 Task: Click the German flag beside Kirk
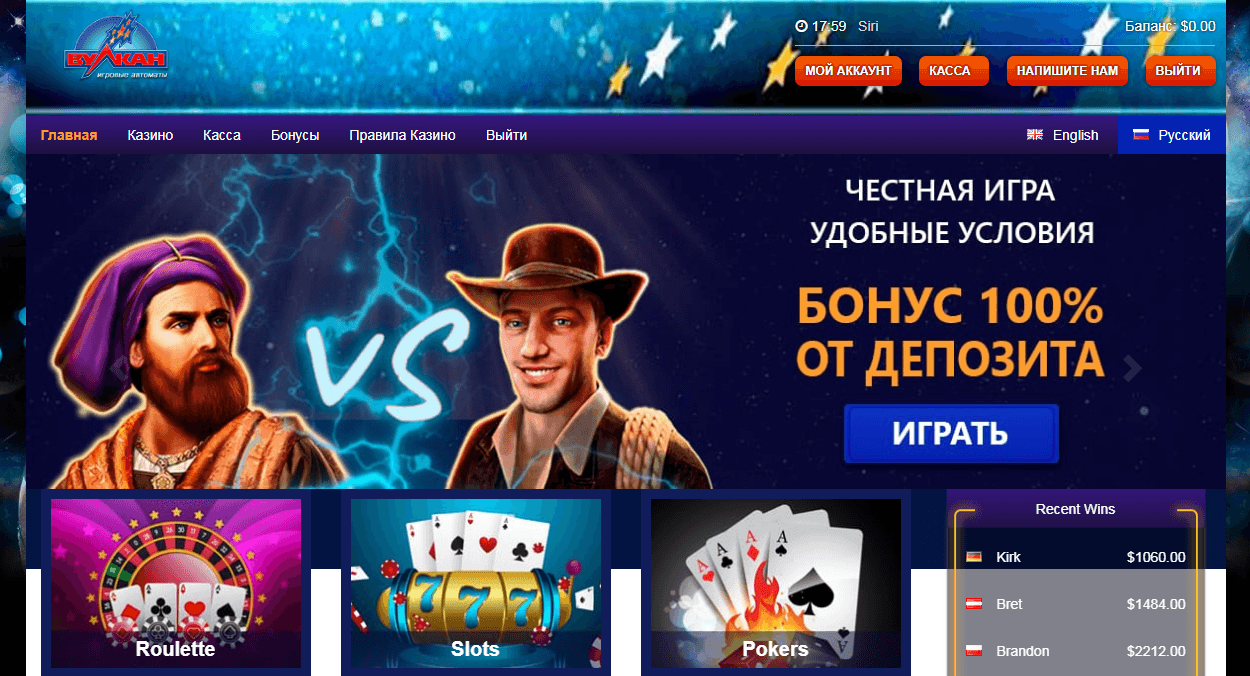click(974, 557)
